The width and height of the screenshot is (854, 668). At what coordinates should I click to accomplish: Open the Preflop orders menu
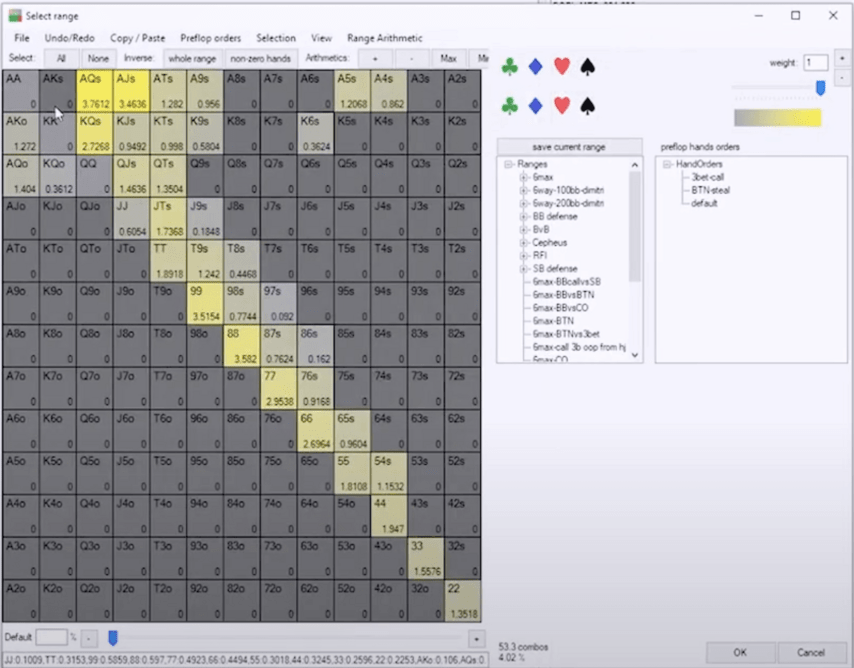pos(210,38)
